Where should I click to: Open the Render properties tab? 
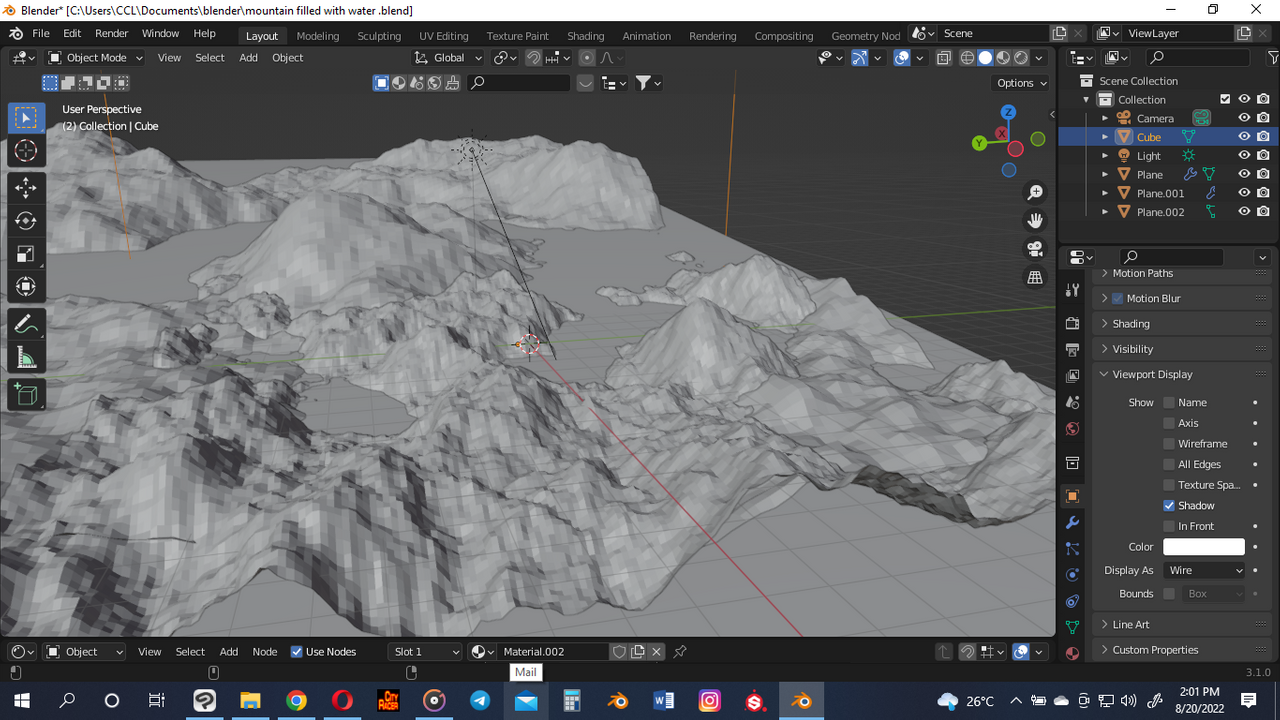[x=1072, y=324]
